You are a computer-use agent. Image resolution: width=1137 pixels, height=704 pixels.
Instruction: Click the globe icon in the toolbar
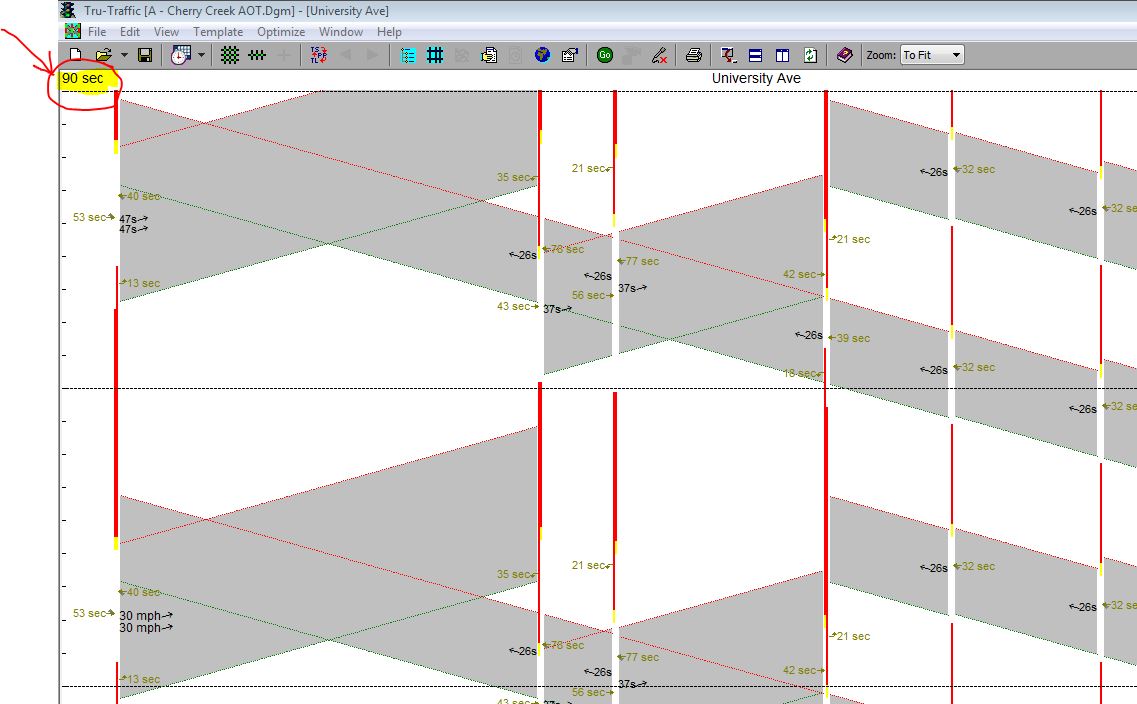(x=542, y=55)
